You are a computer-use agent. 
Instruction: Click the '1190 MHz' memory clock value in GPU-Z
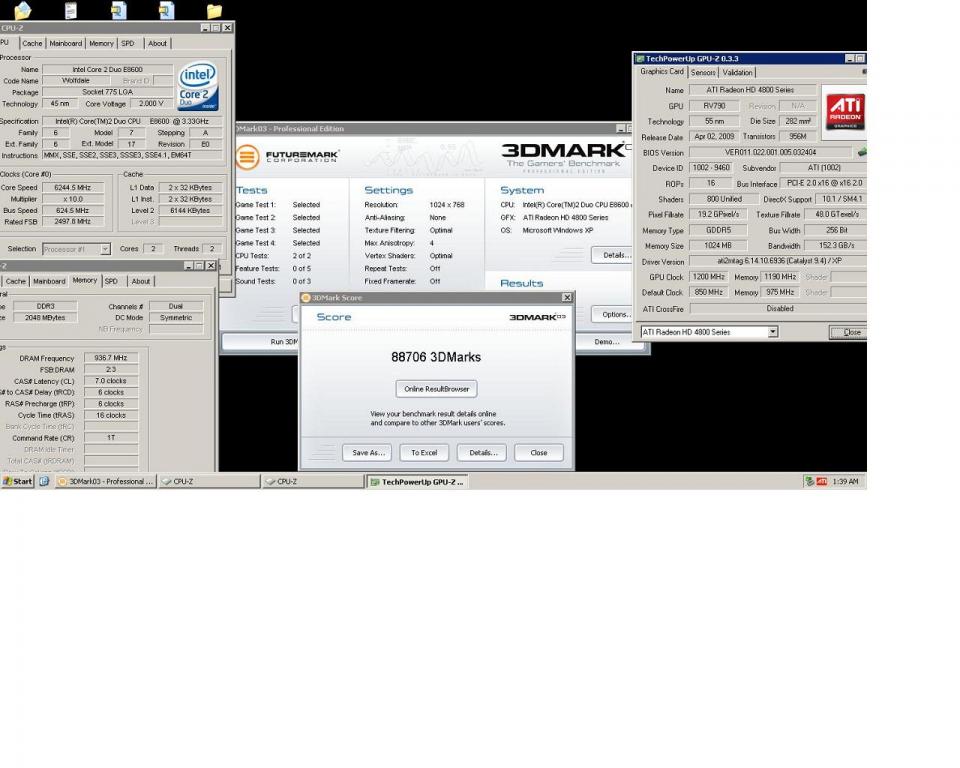[779, 277]
